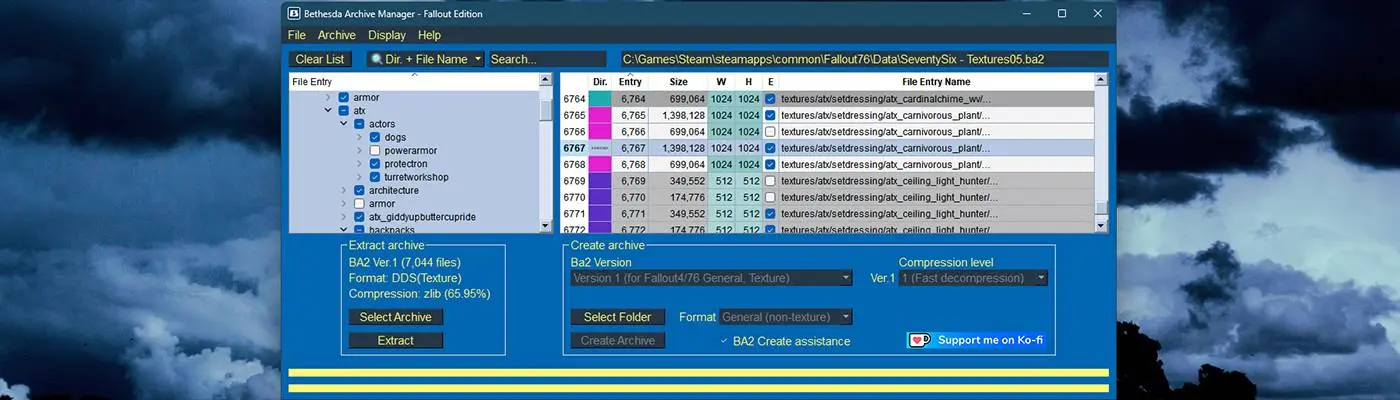1400x400 pixels.
Task: Collapse the atx tree folder
Action: tap(328, 111)
